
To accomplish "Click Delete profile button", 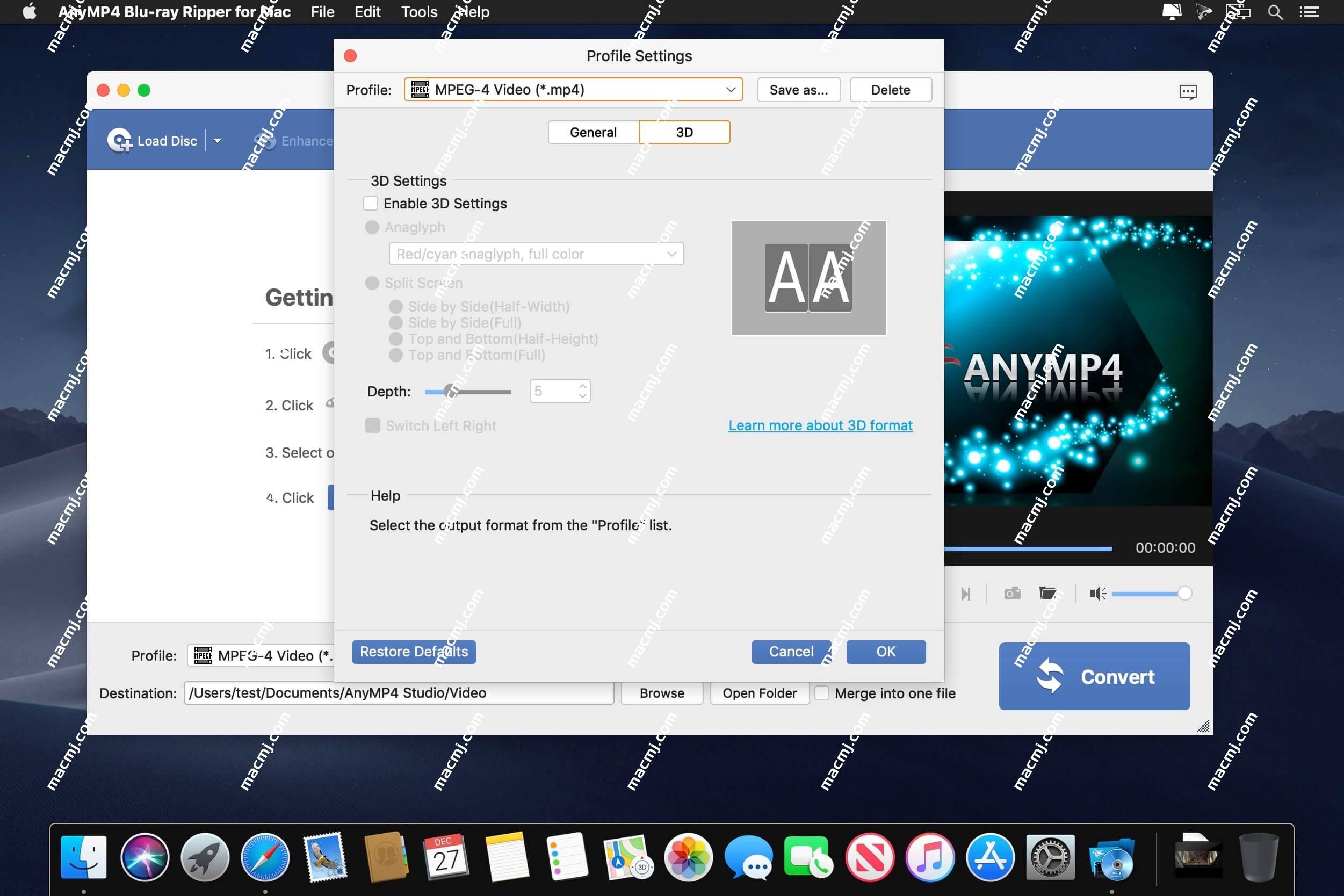I will (890, 90).
